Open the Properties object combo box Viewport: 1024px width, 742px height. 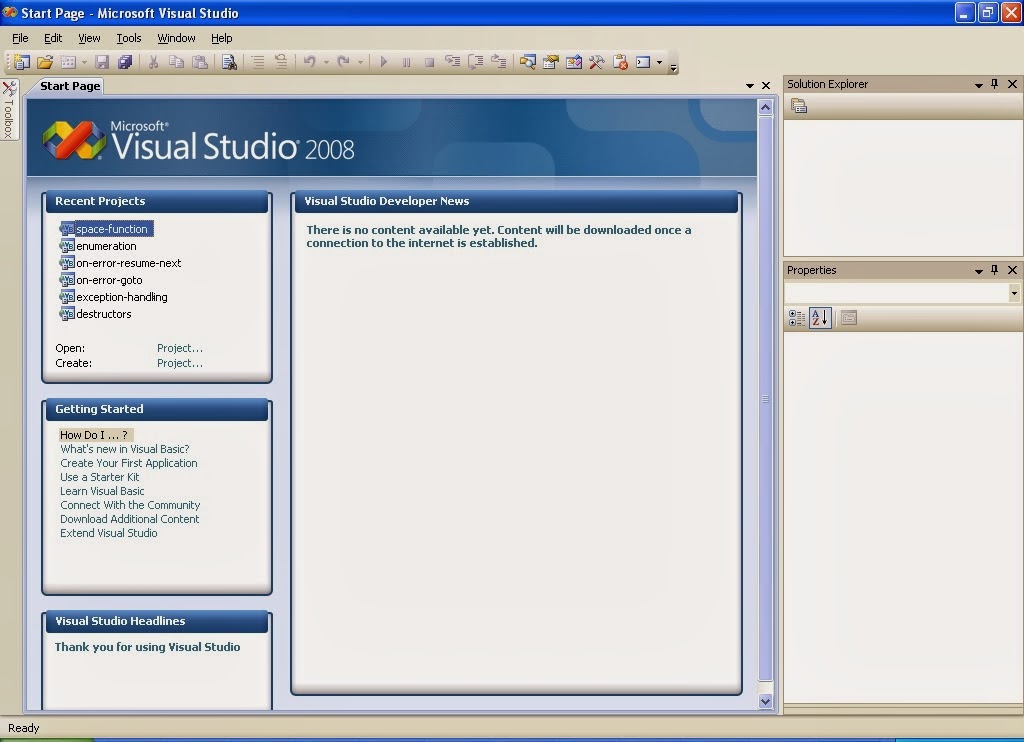(x=903, y=293)
